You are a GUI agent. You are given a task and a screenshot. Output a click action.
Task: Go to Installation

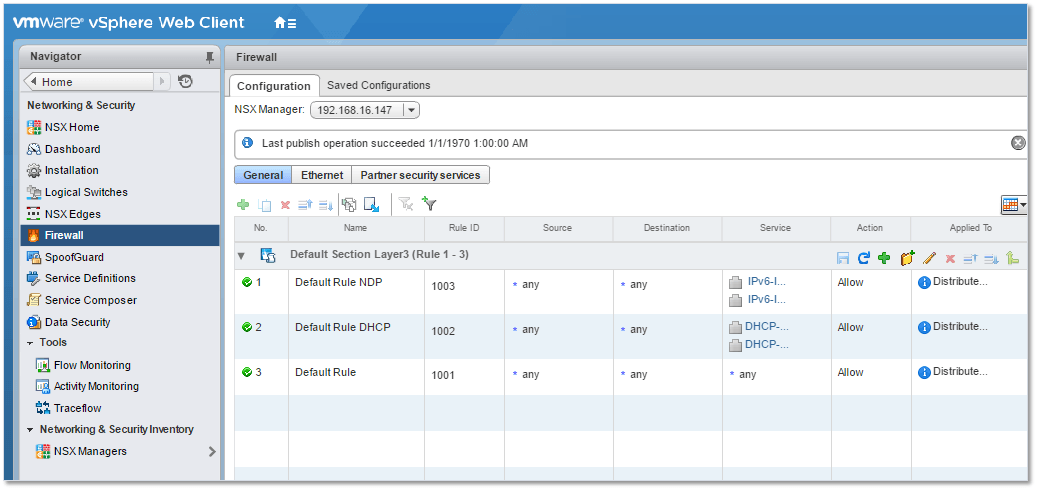click(62, 170)
